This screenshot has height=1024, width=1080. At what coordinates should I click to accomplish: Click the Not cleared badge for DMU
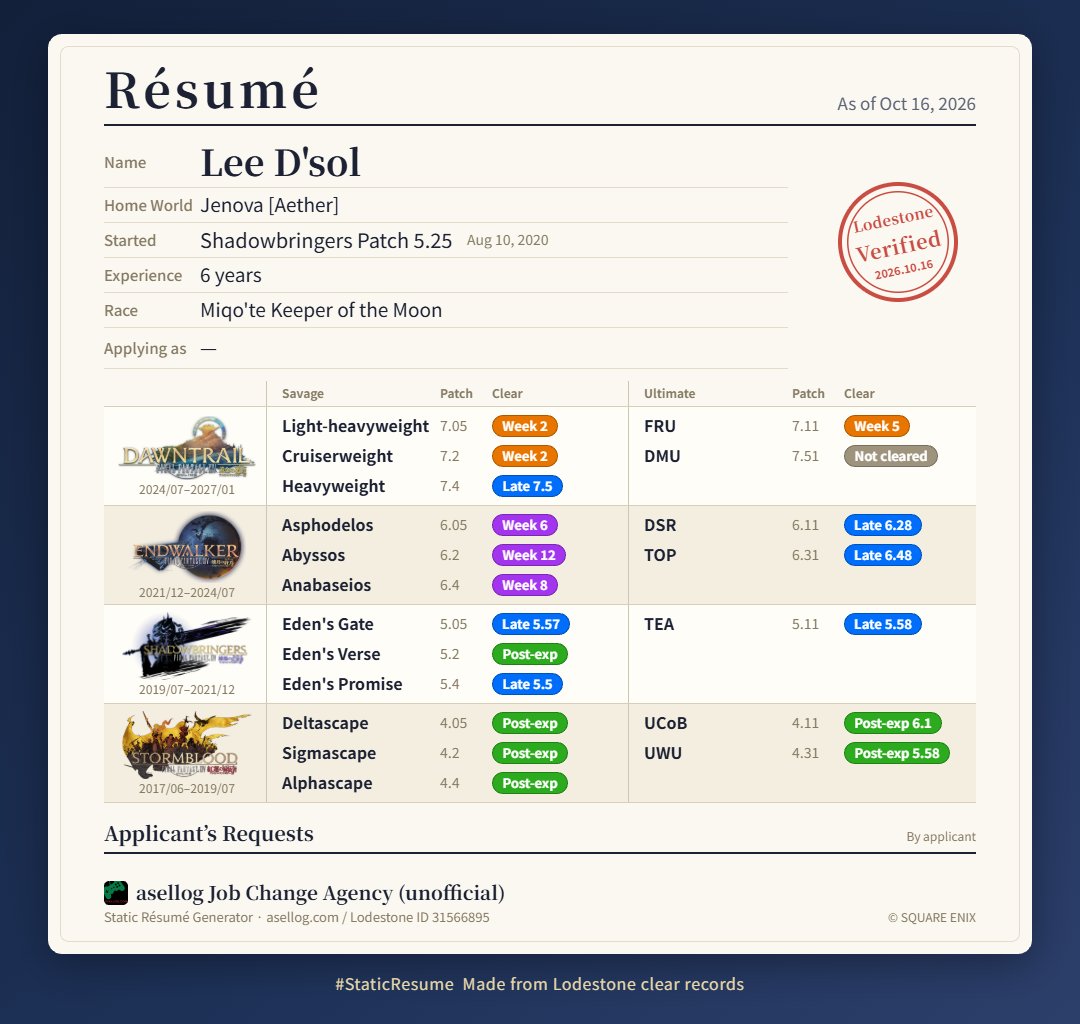coord(891,456)
